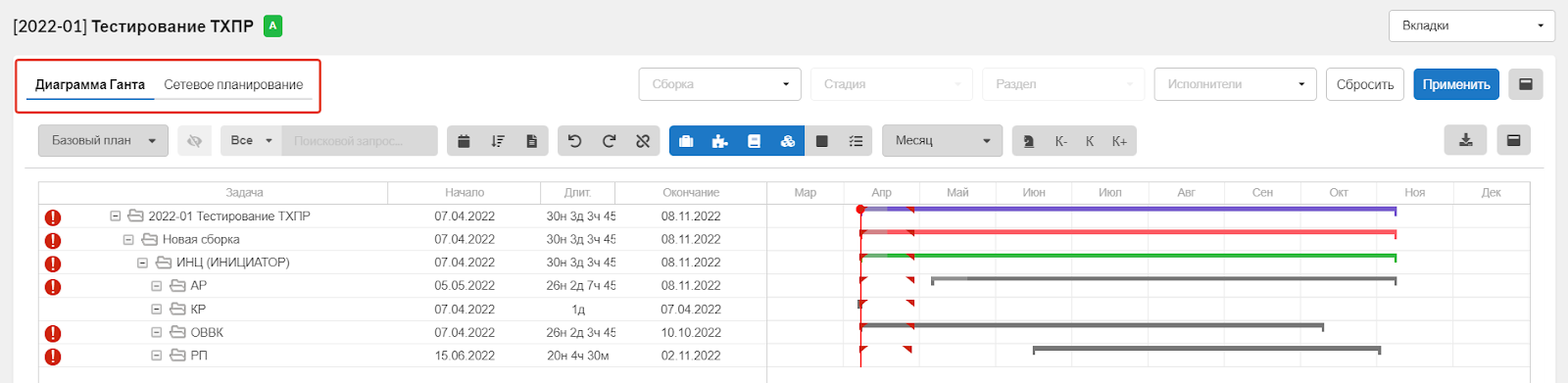Open the Месяц scale dropdown
Image resolution: width=1568 pixels, height=383 pixels.
click(942, 141)
